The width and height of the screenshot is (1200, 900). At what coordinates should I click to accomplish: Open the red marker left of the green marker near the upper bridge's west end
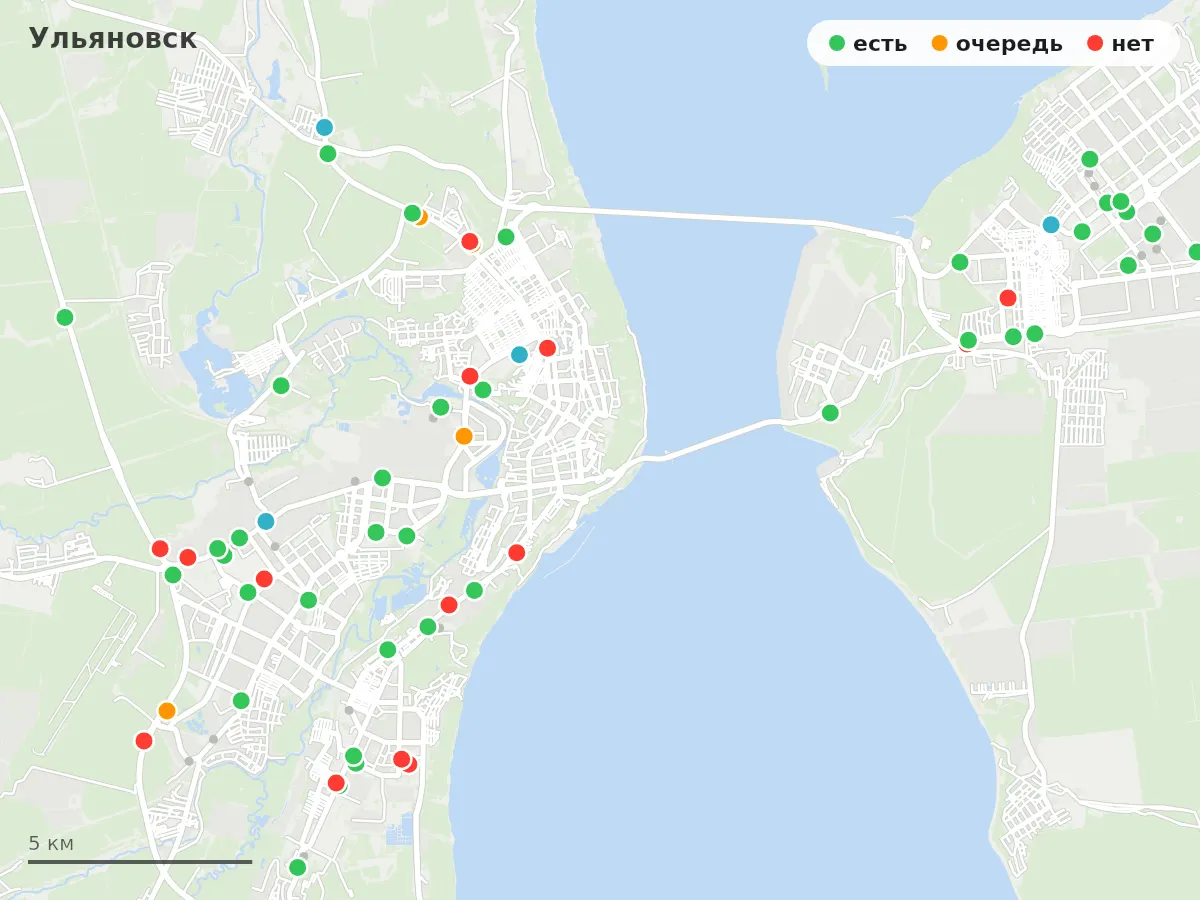[x=470, y=241]
